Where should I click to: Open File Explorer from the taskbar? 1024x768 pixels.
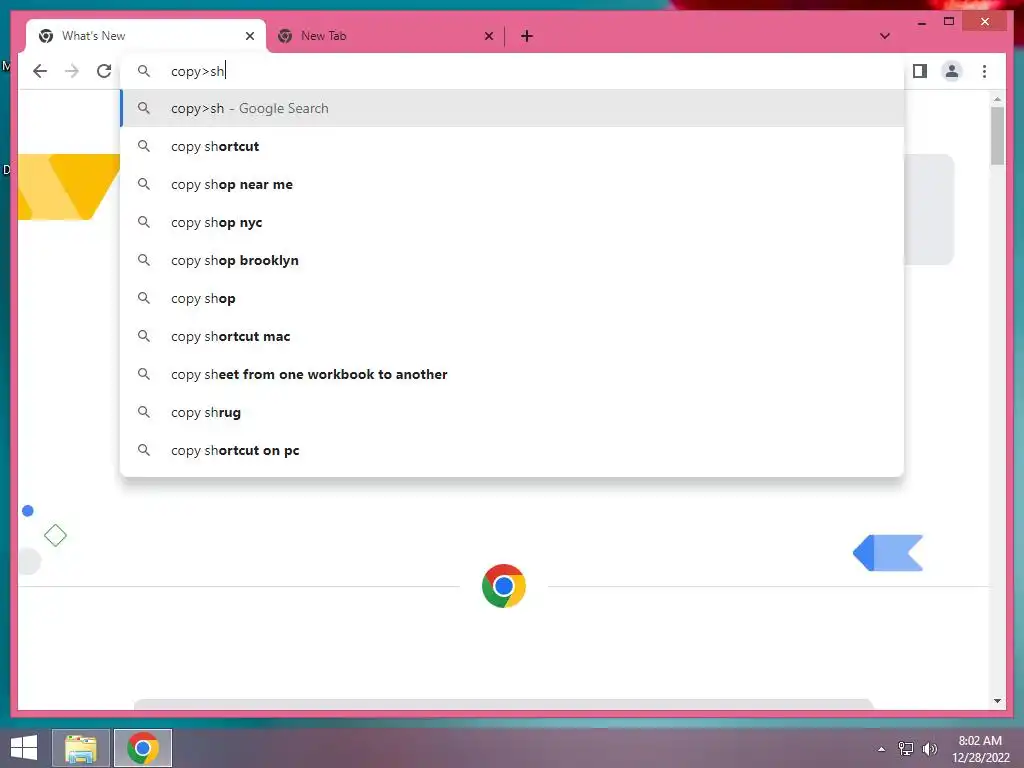pos(81,748)
